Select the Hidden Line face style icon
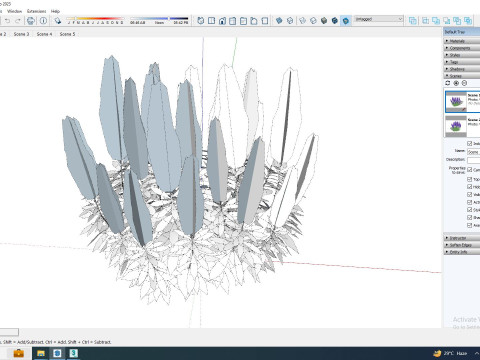Viewport: 480px width, 360px height. pyautogui.click(x=313, y=21)
